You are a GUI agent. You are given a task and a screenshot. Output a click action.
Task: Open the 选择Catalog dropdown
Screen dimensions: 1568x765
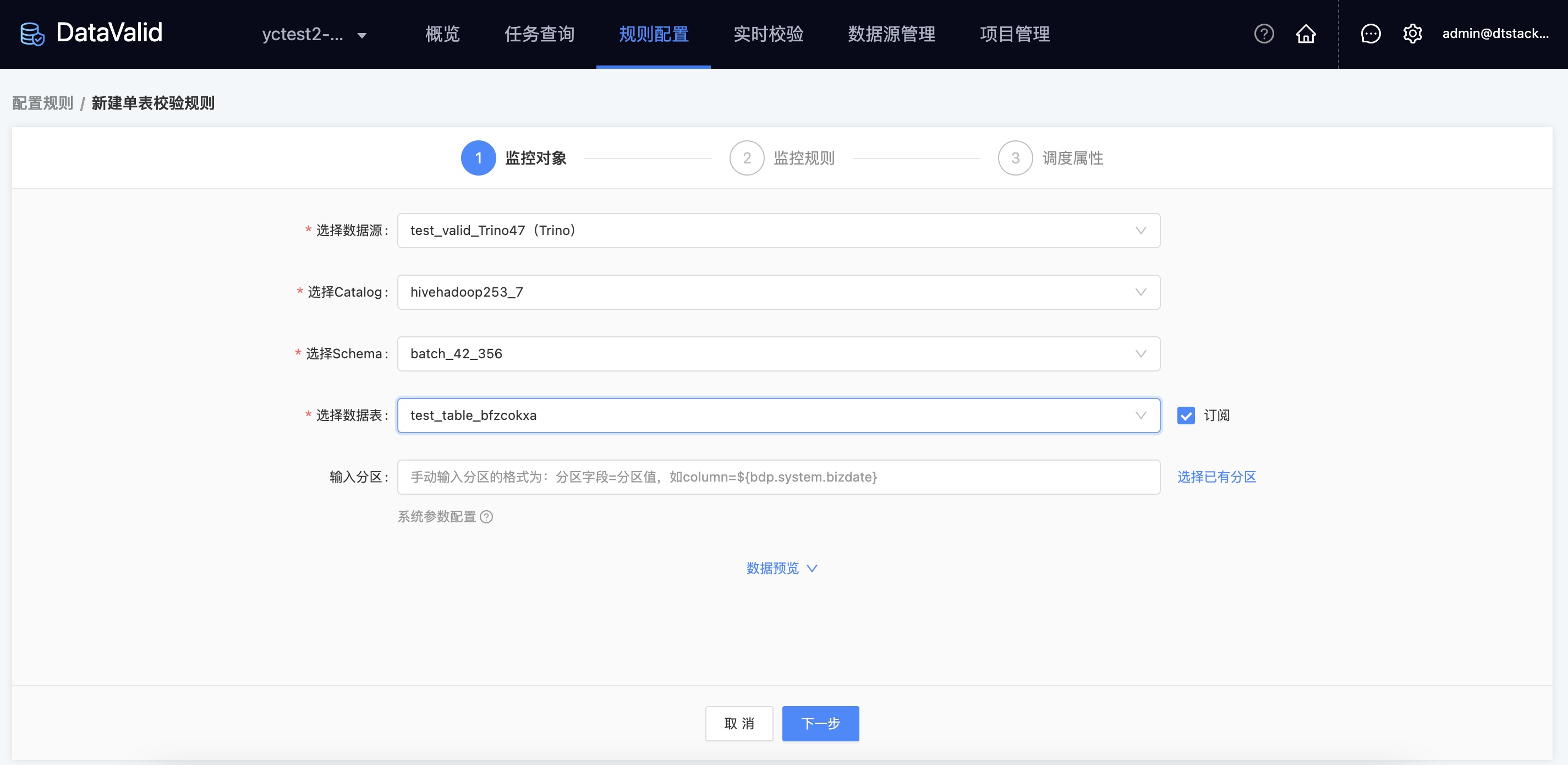point(778,292)
